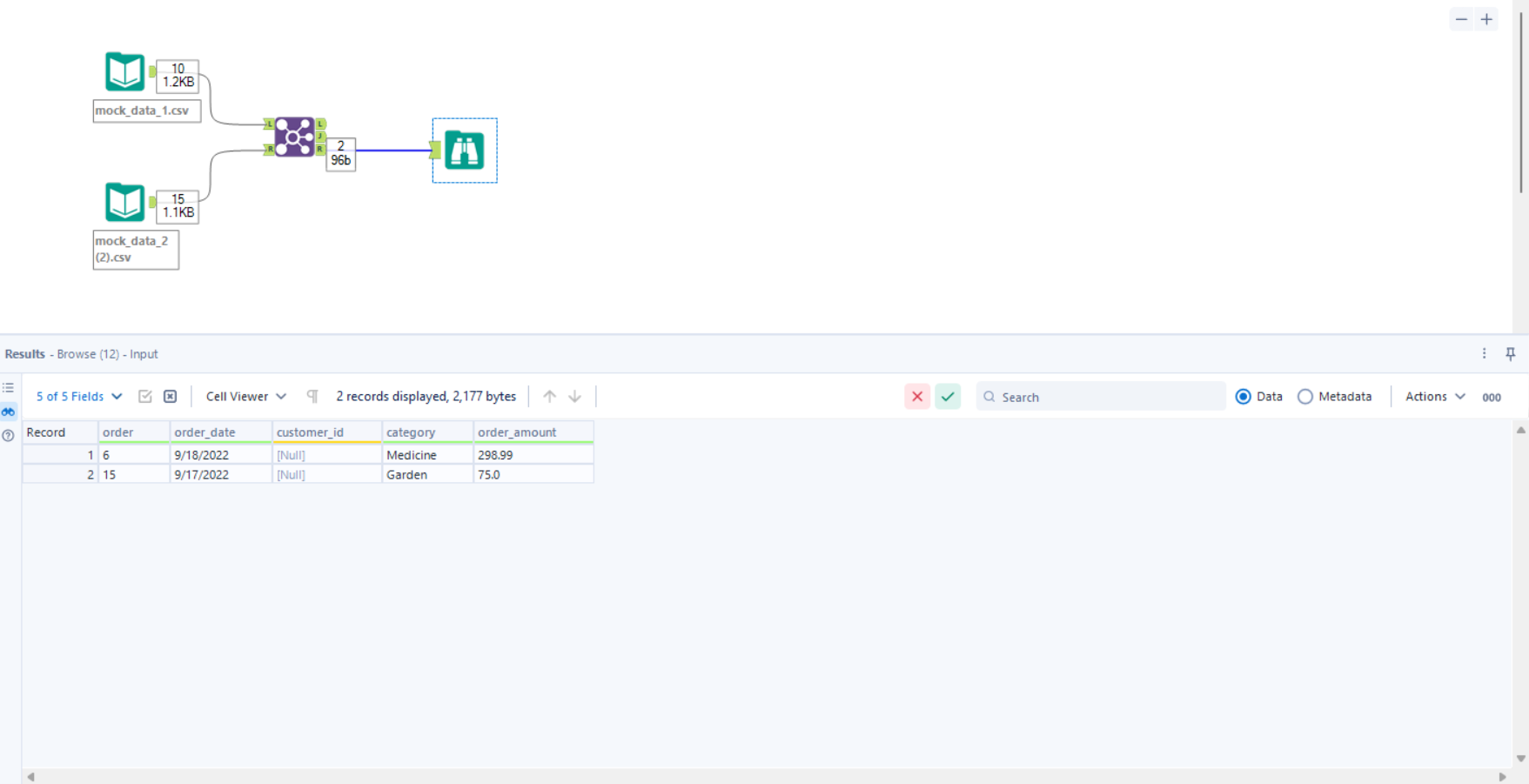
Task: Click the order_date column header
Action: (x=221, y=432)
